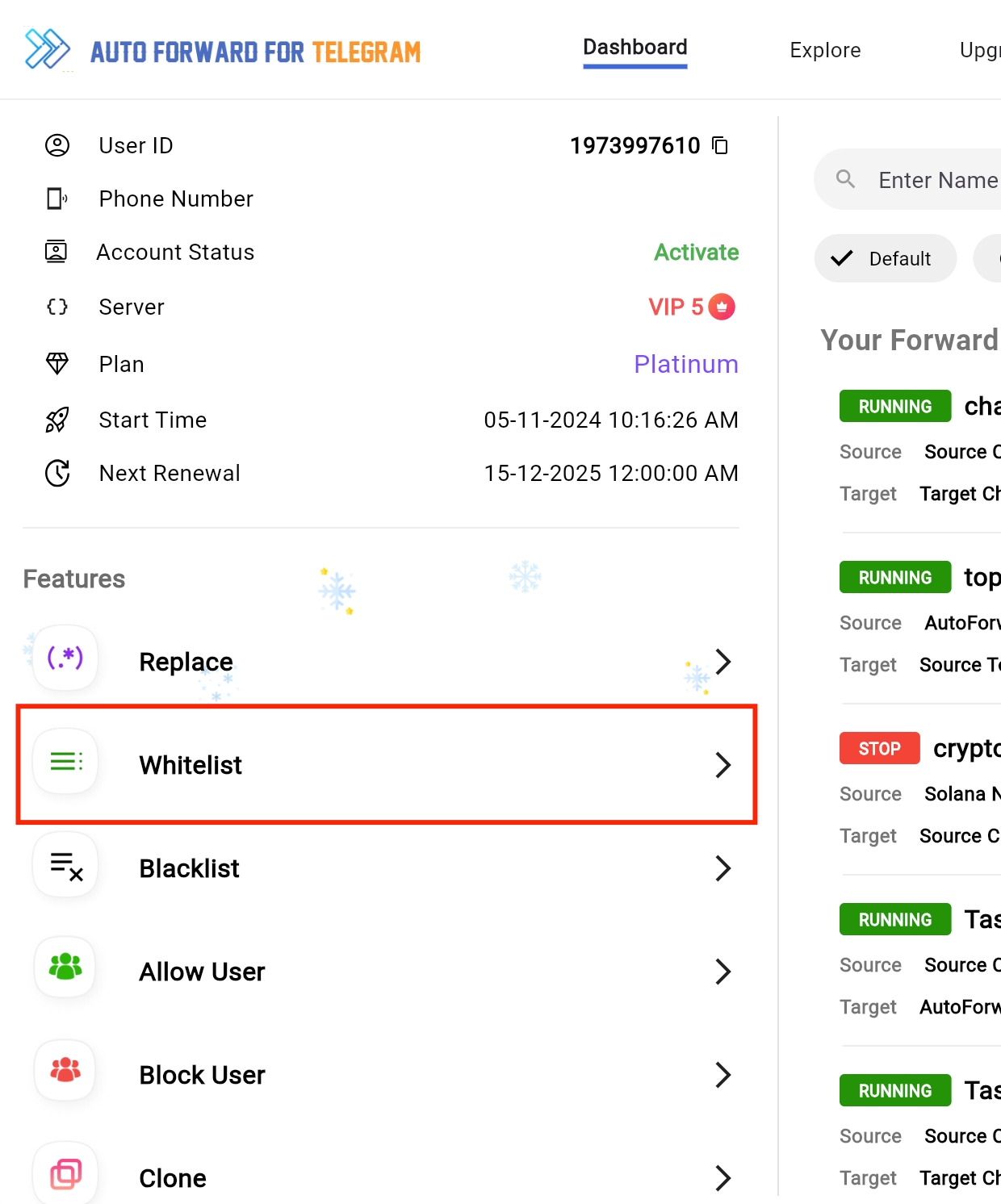Switch to the Dashboard tab
Screen dimensions: 1001x1204
pyautogui.click(x=635, y=48)
